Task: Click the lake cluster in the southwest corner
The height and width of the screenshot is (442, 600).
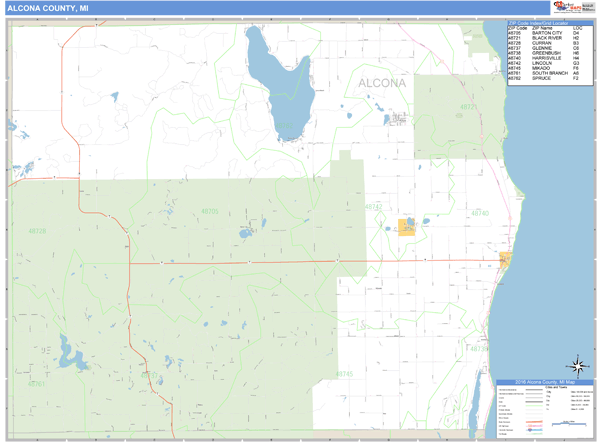Action: point(69,355)
